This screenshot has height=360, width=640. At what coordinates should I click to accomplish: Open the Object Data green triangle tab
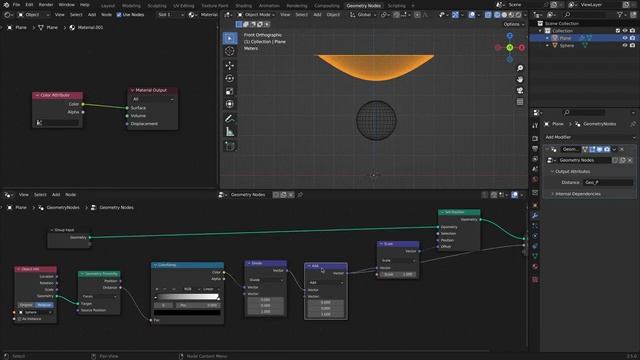click(x=535, y=256)
